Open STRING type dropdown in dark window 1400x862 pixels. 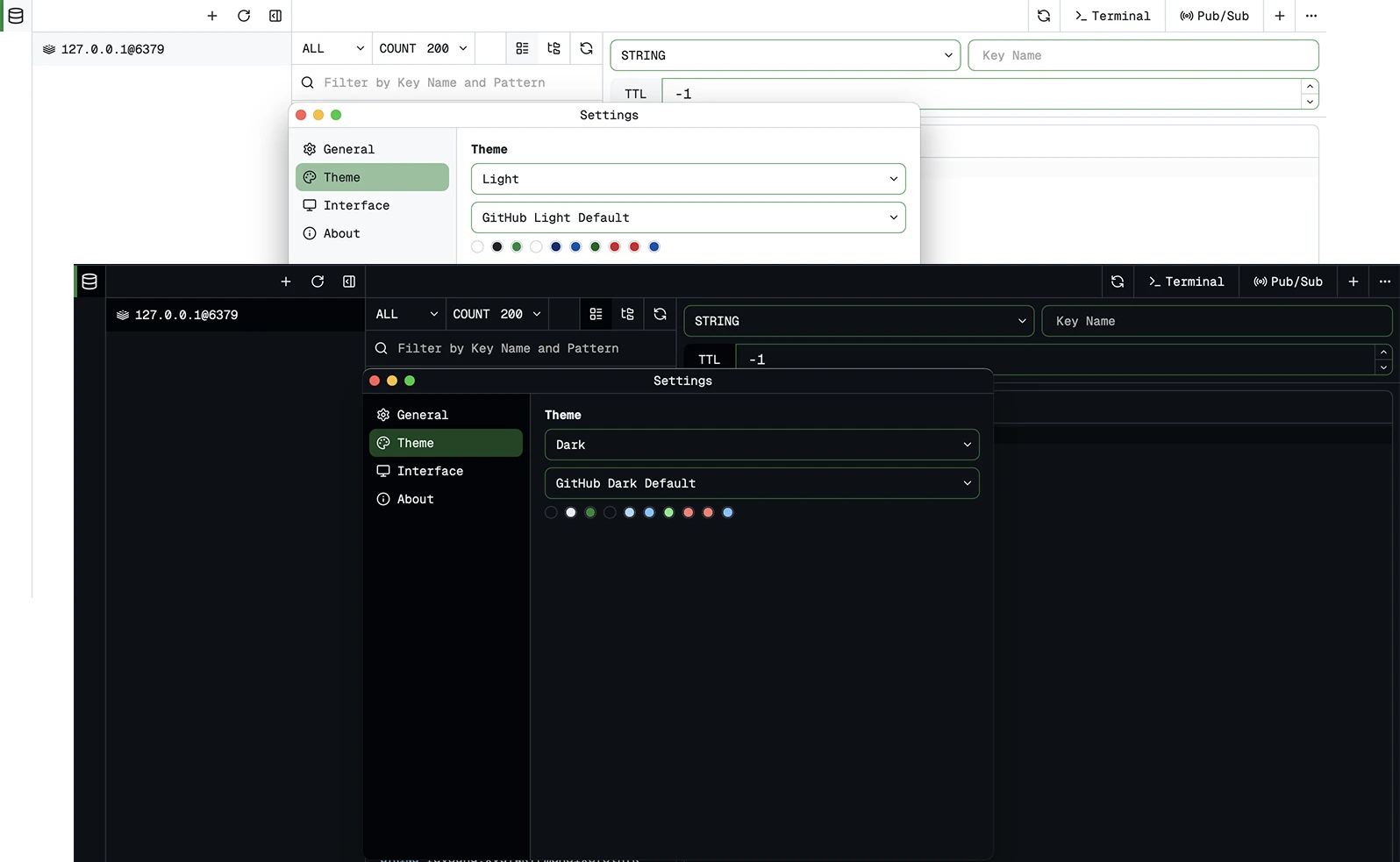point(859,321)
